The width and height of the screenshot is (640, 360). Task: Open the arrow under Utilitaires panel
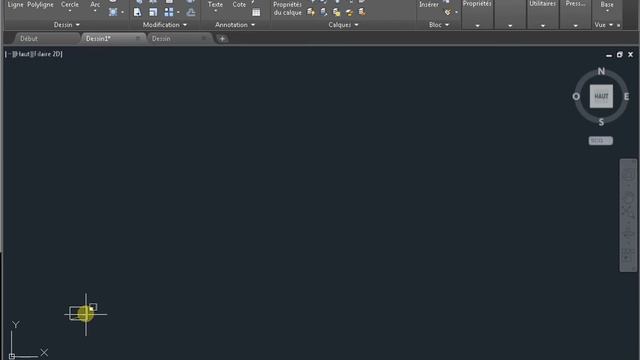pyautogui.click(x=542, y=26)
